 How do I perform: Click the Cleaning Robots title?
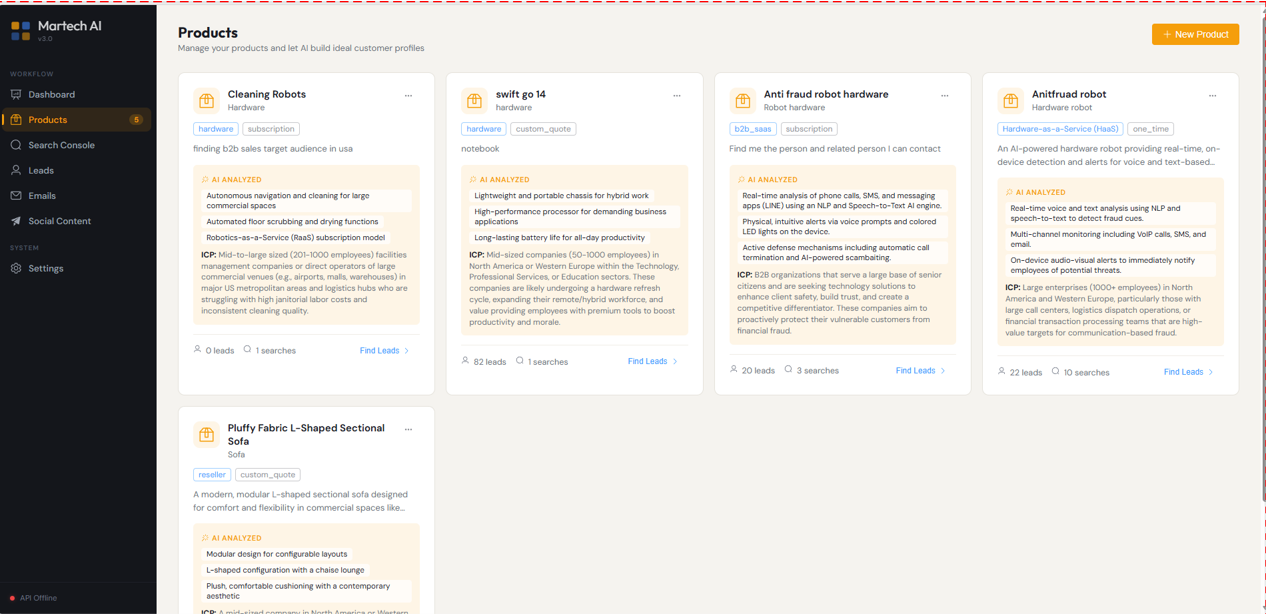267,94
